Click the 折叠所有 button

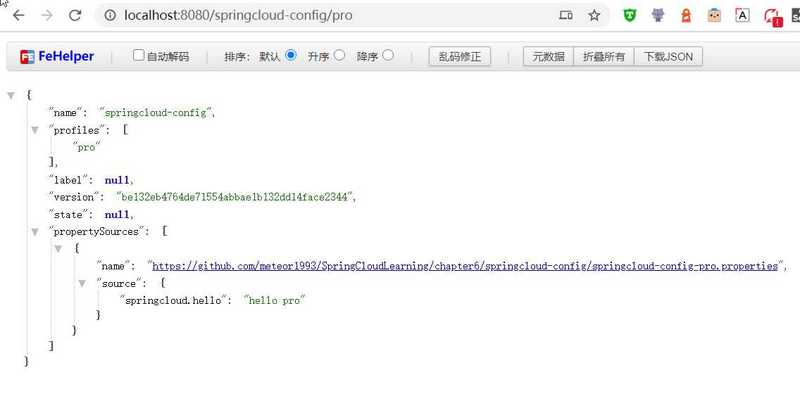click(x=604, y=57)
